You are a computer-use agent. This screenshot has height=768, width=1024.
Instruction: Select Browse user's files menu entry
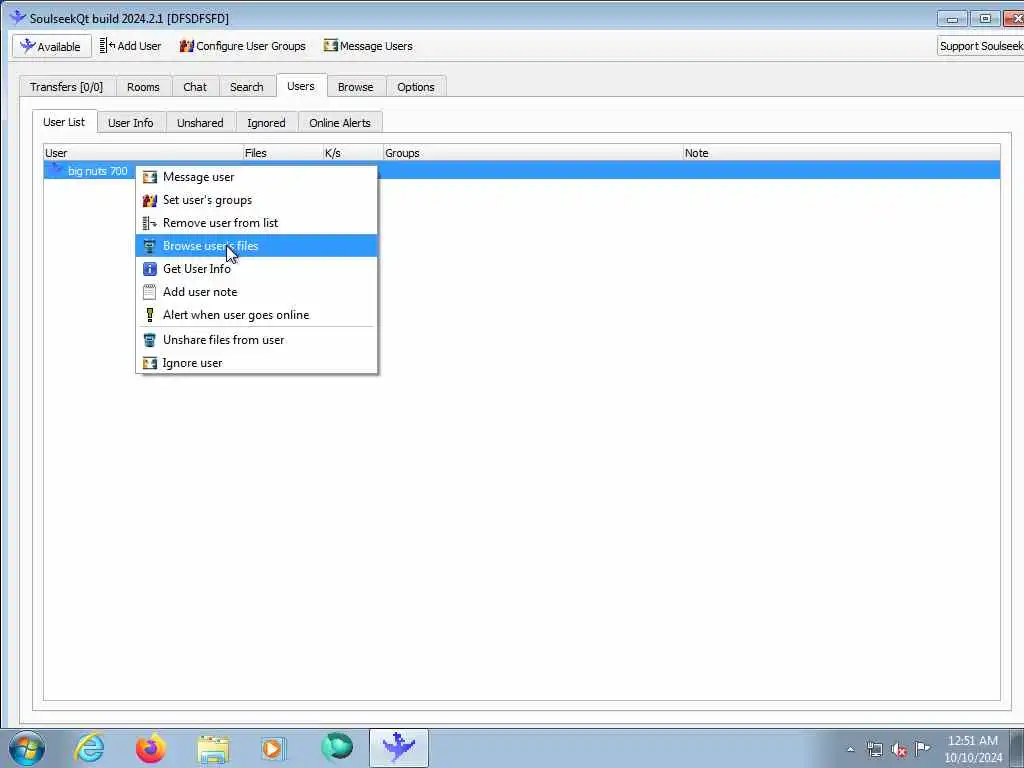click(257, 246)
